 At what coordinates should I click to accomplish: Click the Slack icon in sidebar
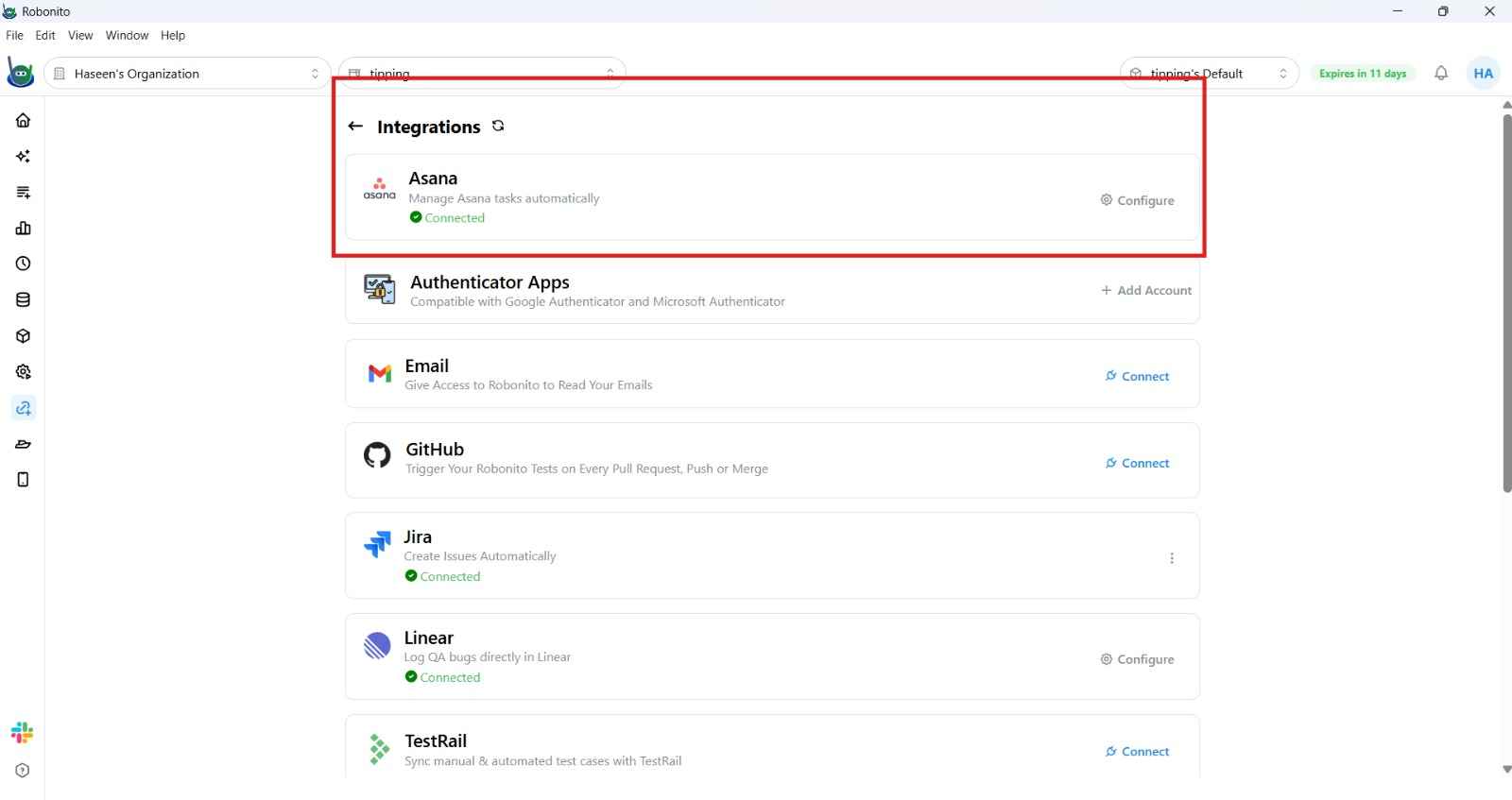[x=23, y=732]
